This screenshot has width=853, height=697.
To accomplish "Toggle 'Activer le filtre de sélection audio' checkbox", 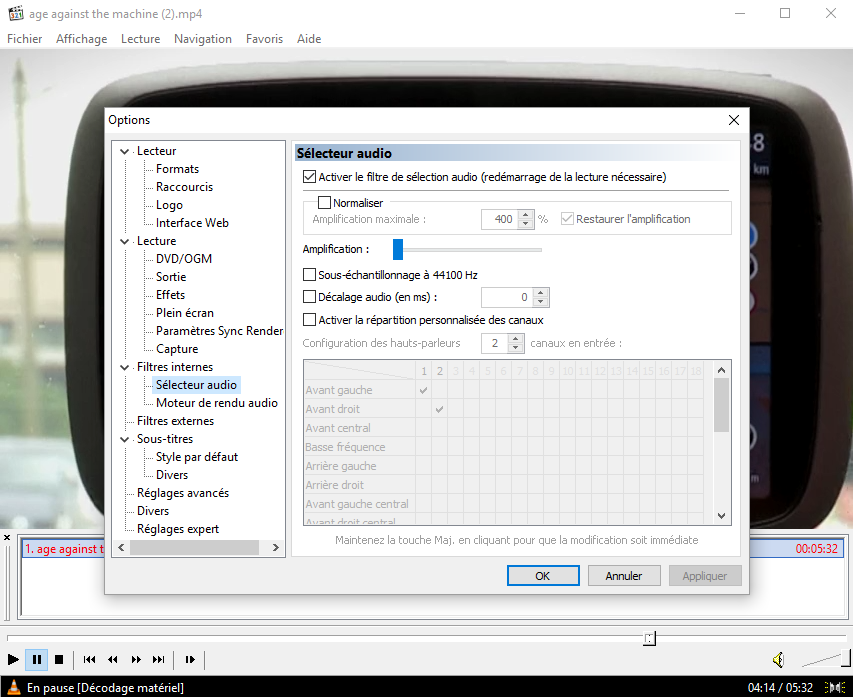I will (x=309, y=177).
